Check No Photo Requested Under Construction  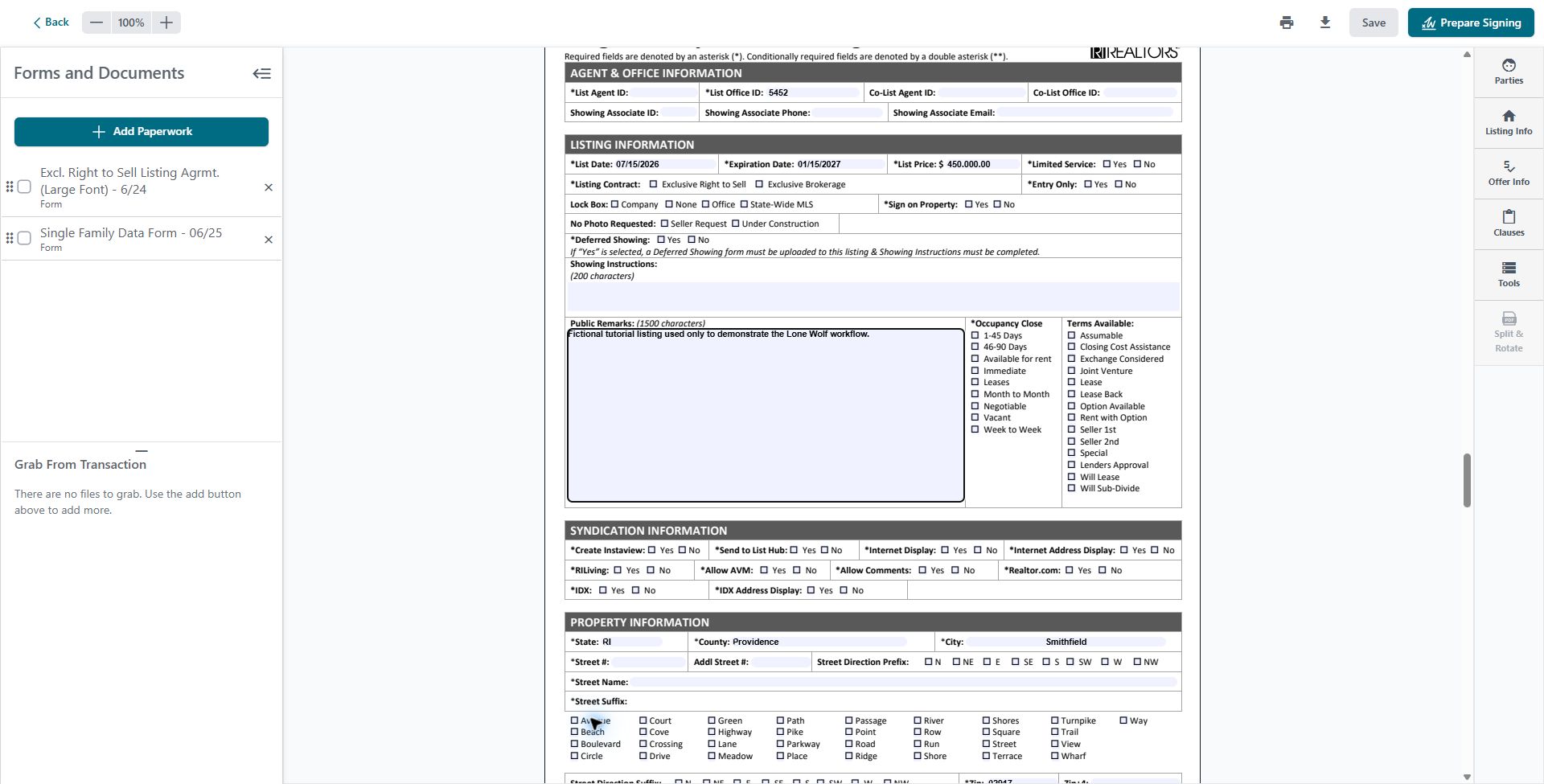pyautogui.click(x=735, y=224)
